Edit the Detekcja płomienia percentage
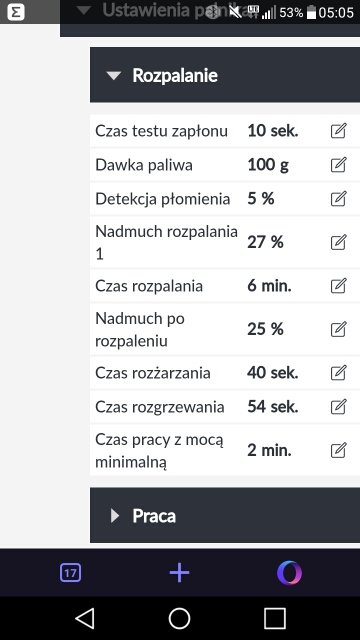 pos(338,199)
